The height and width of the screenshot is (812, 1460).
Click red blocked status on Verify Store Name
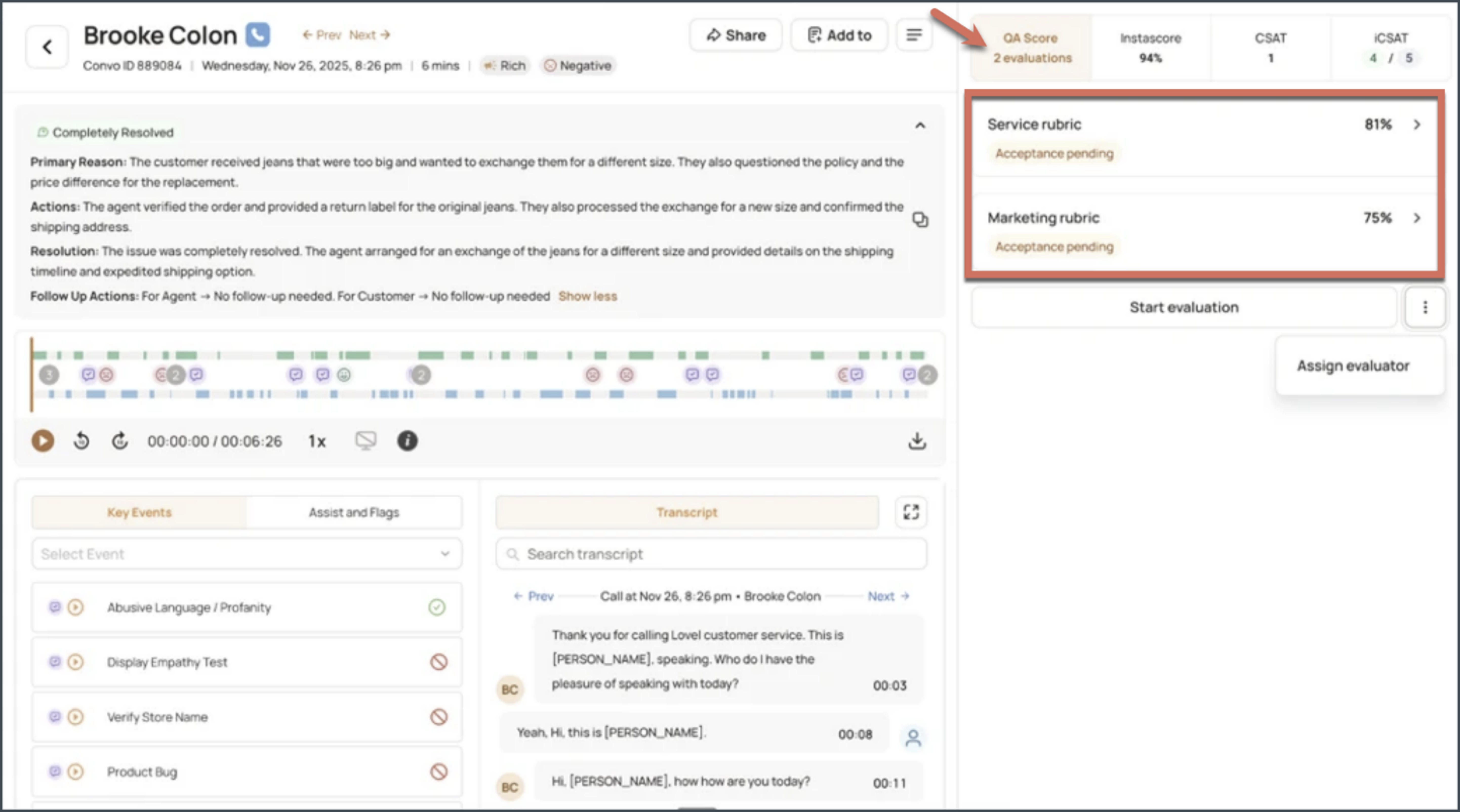point(439,717)
